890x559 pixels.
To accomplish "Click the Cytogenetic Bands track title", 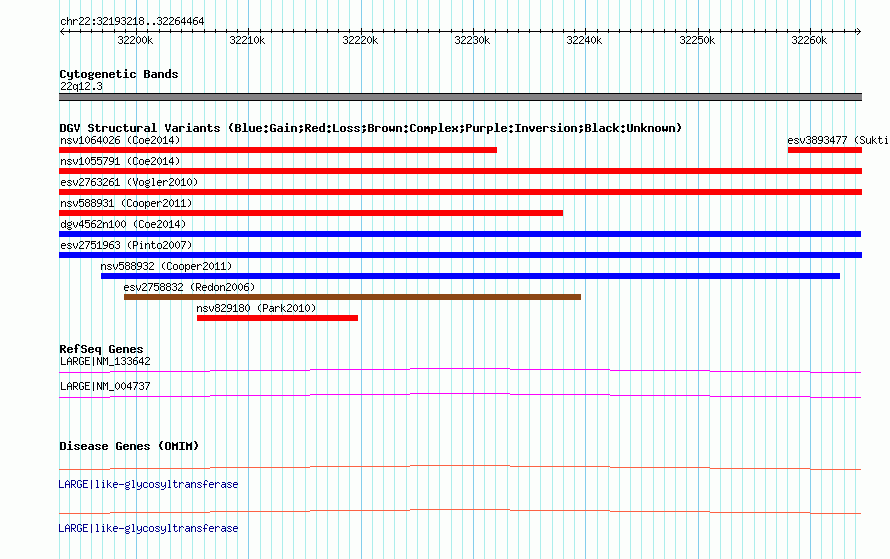I will coord(119,74).
